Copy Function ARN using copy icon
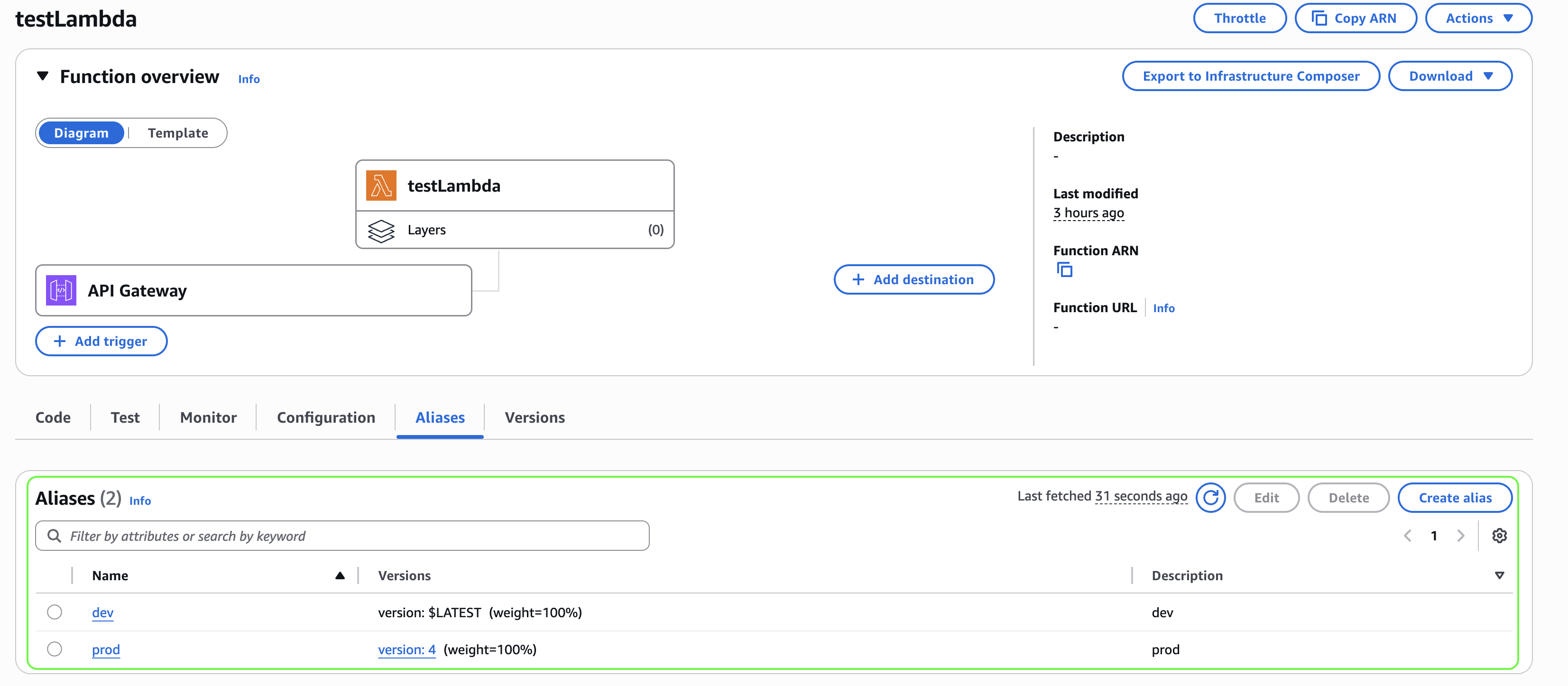 1064,269
